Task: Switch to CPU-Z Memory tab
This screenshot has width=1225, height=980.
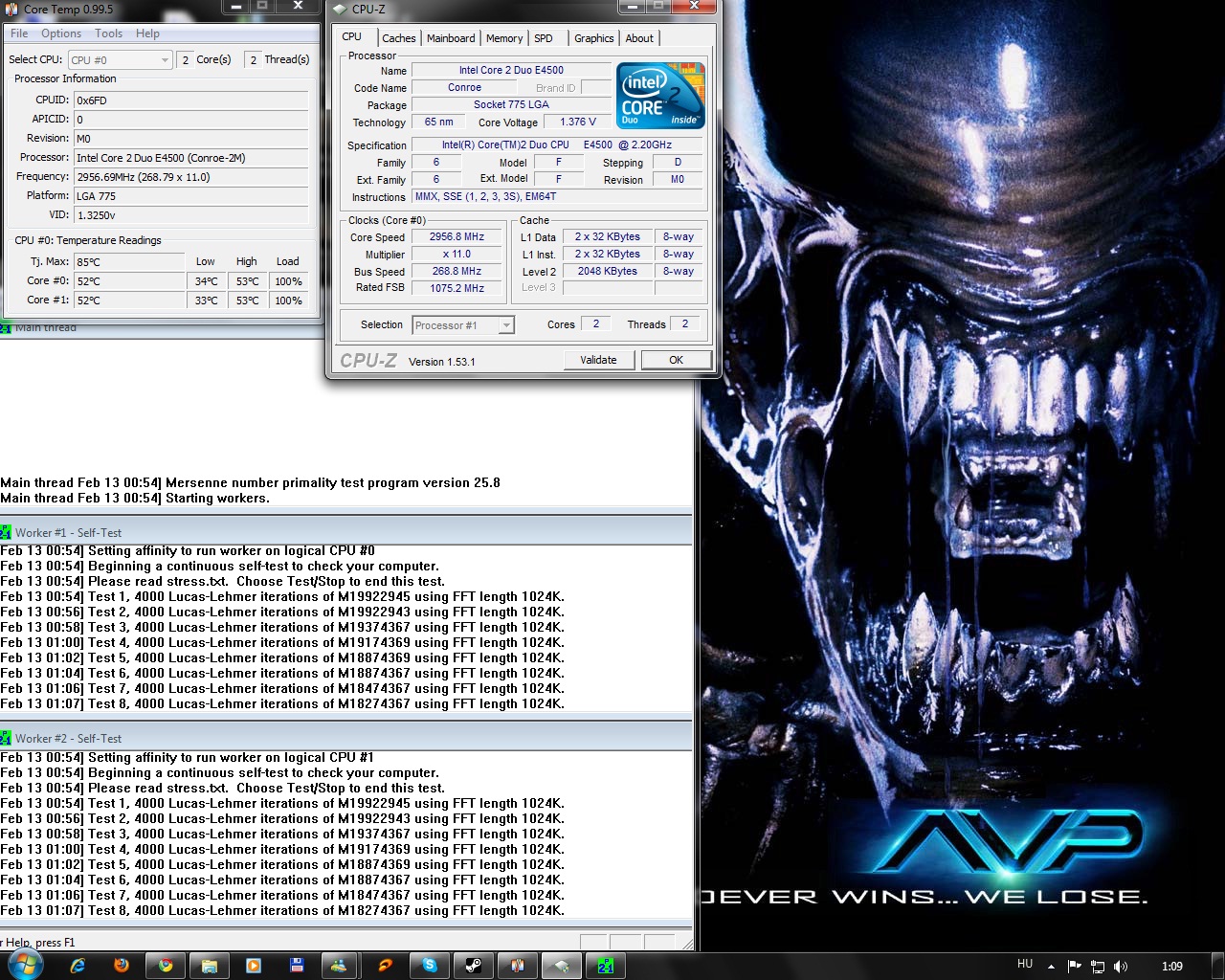Action: click(504, 38)
